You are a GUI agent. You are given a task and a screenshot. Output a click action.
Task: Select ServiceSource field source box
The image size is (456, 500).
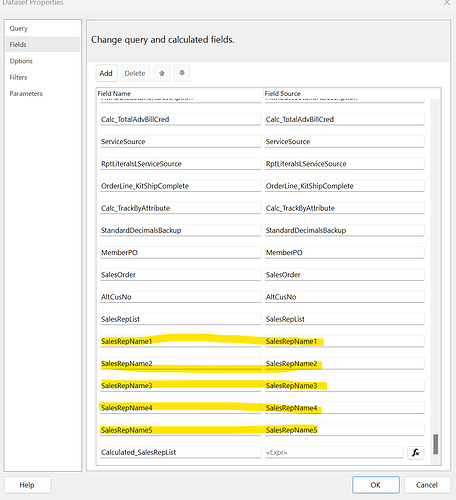(x=345, y=142)
